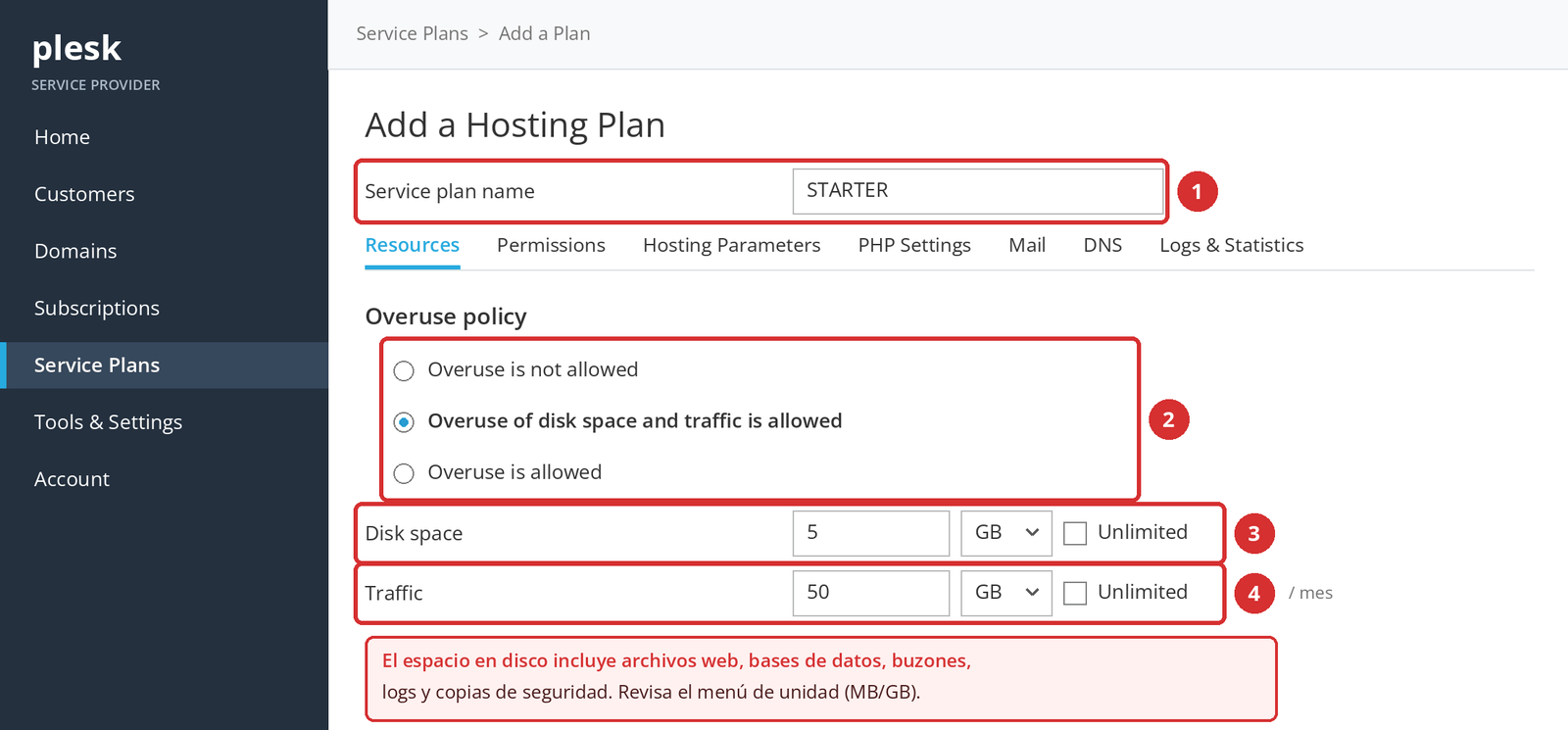Image resolution: width=1568 pixels, height=730 pixels.
Task: Follow the Service Plans breadcrumb link
Action: 412,33
